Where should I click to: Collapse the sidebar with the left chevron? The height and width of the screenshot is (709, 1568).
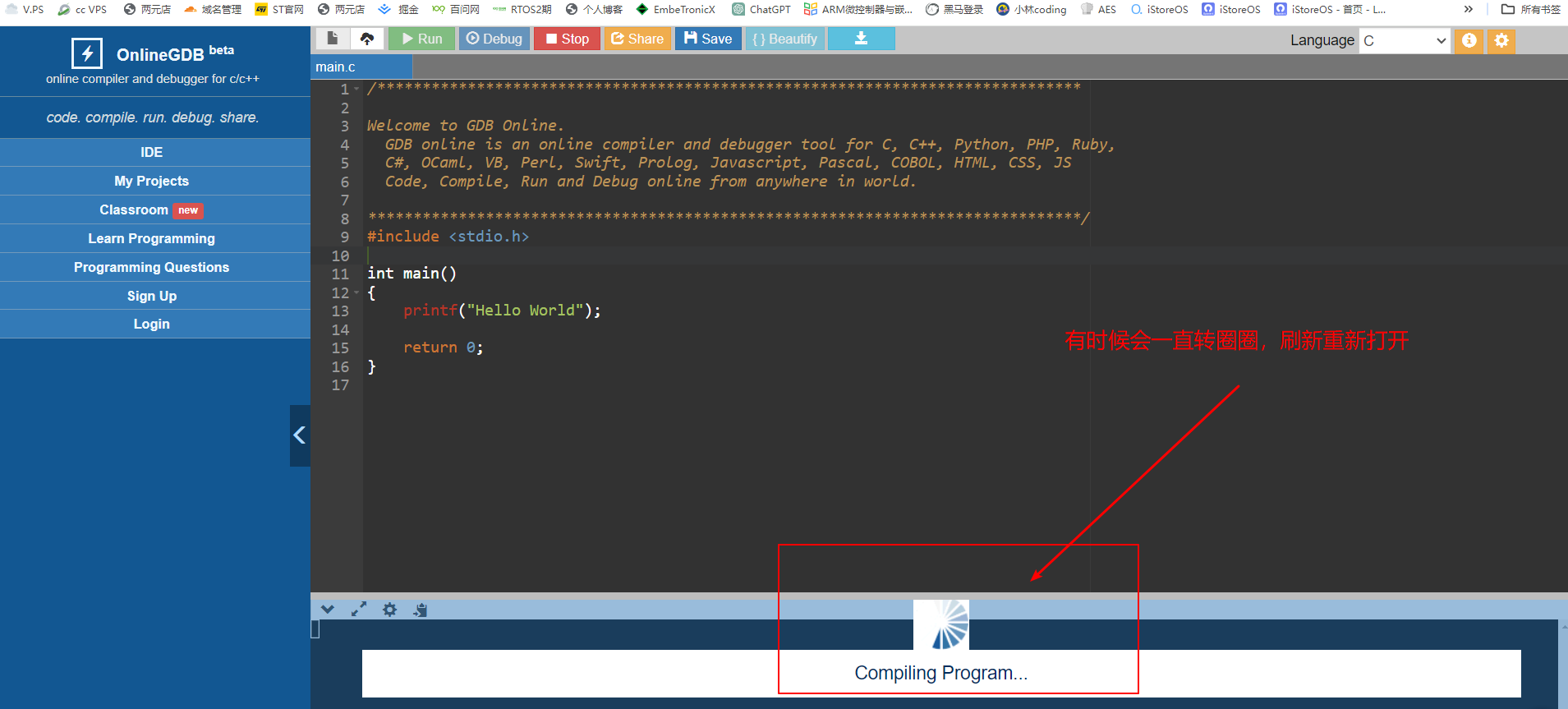click(300, 435)
